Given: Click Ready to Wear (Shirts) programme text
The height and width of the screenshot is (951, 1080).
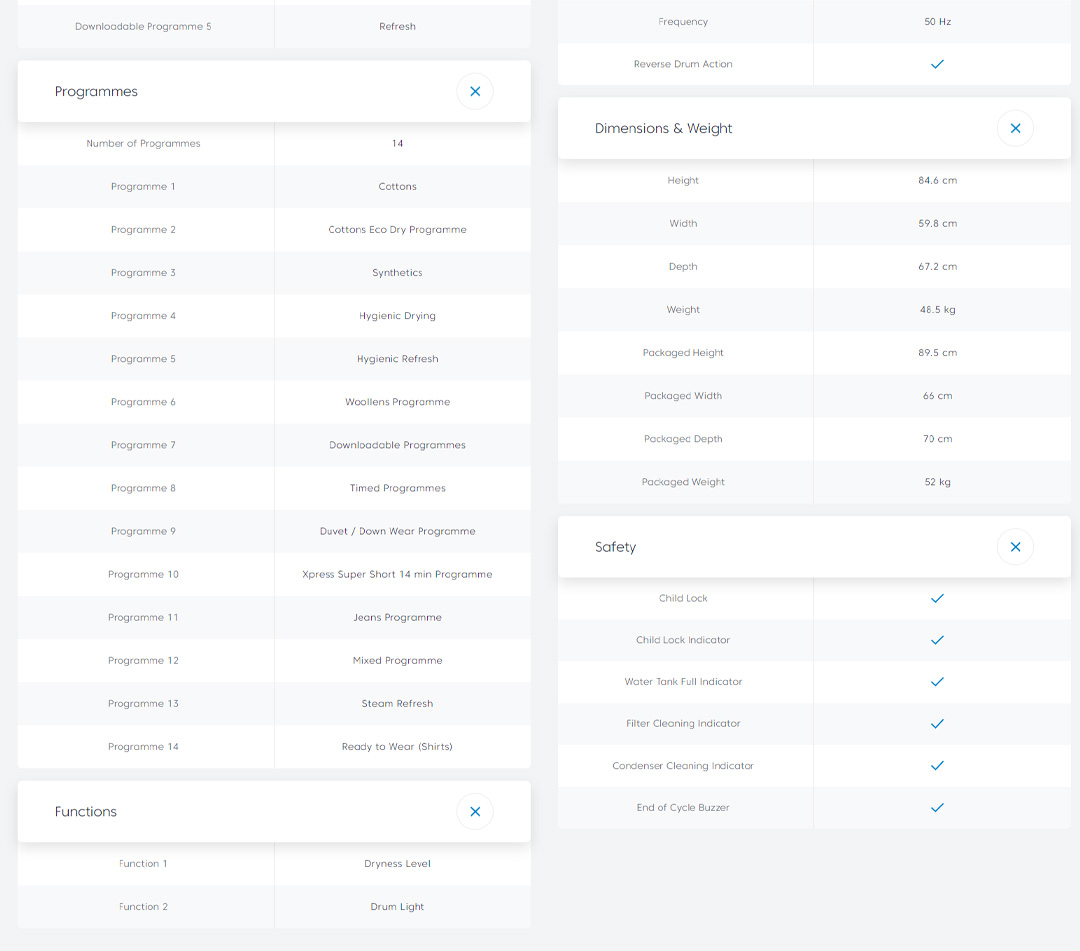Looking at the screenshot, I should tap(397, 747).
